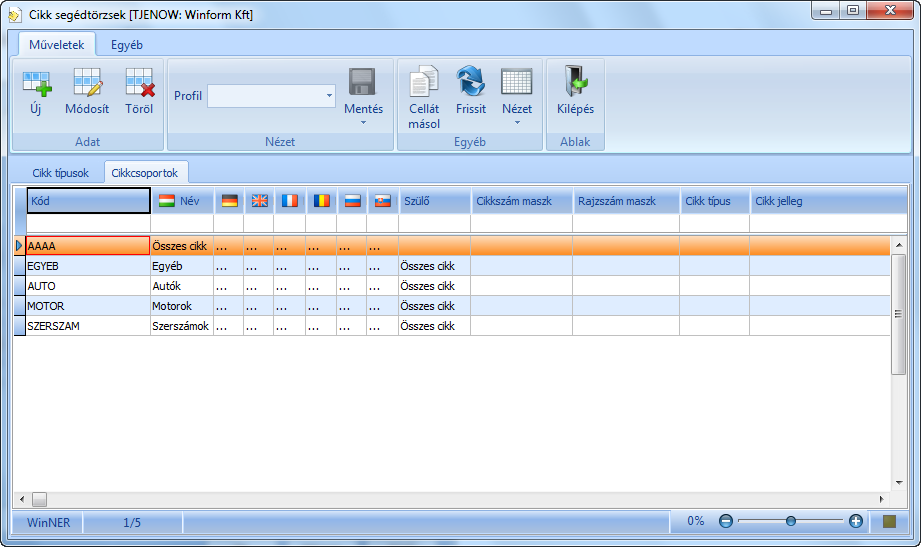Viewport: 921px width, 547px height.
Task: Select the SZERSZAM code cell
Action: (x=88, y=326)
